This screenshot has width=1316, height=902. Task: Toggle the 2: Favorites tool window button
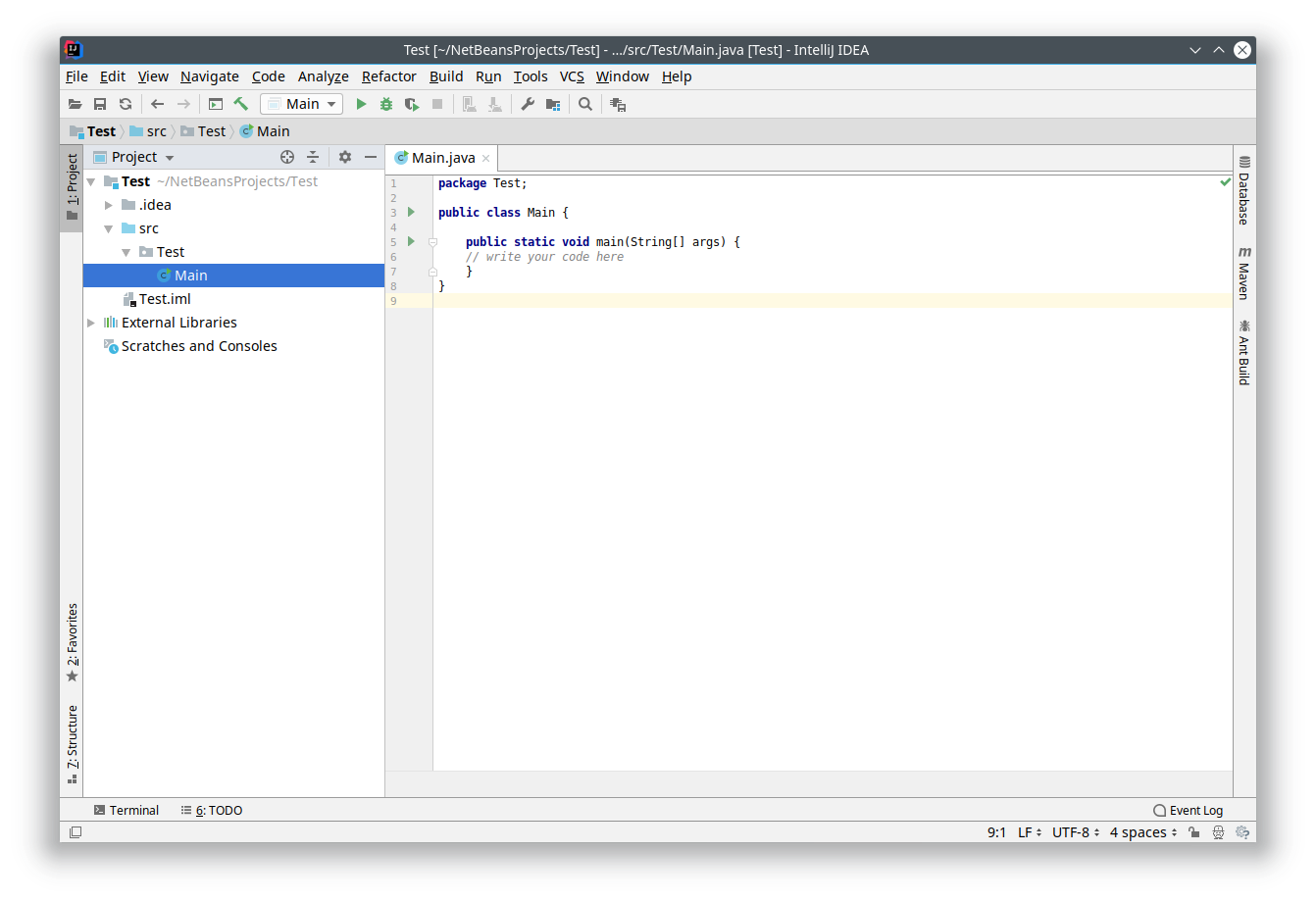(x=72, y=643)
